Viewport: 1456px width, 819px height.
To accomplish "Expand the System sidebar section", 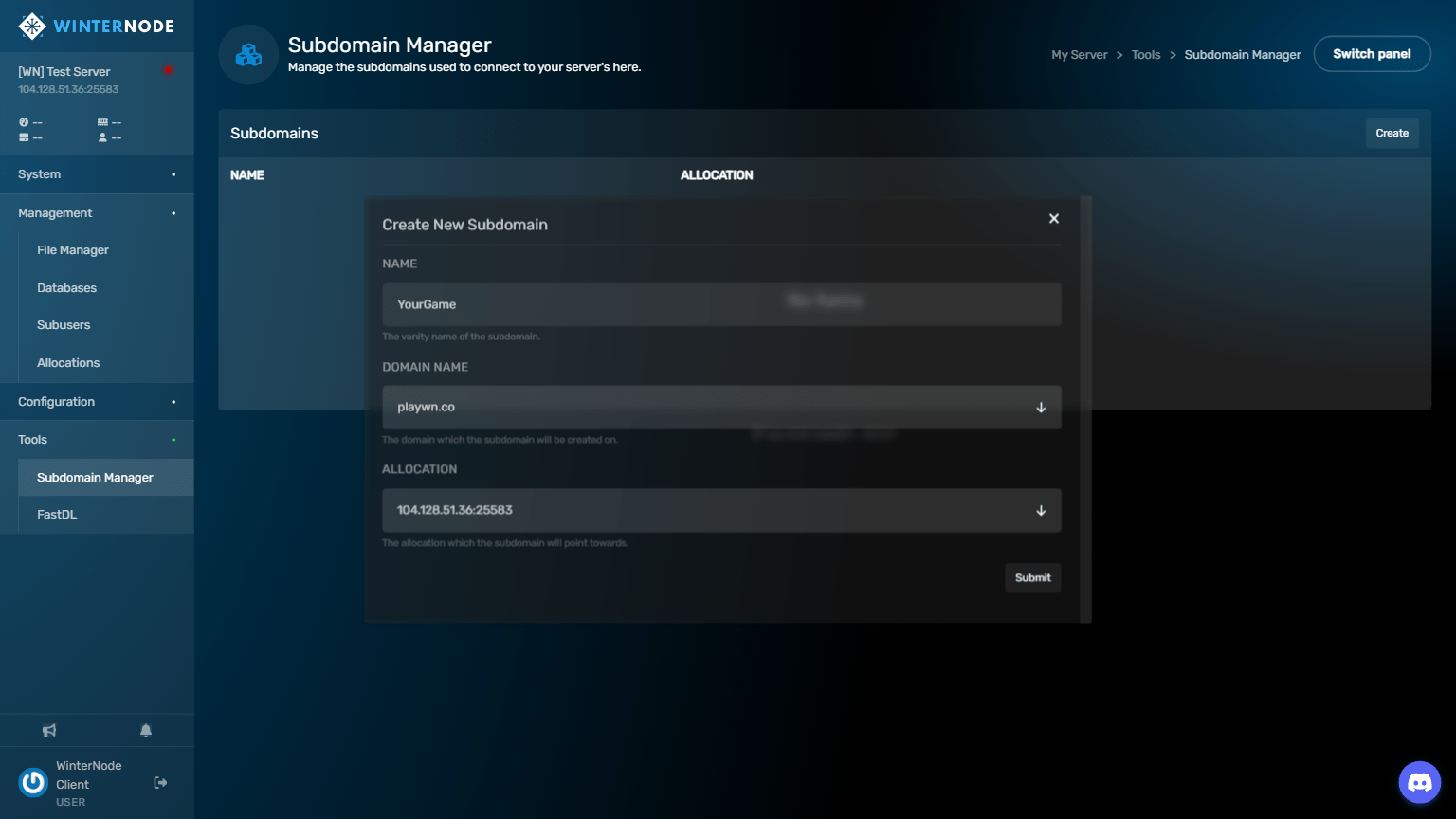I will click(x=97, y=174).
